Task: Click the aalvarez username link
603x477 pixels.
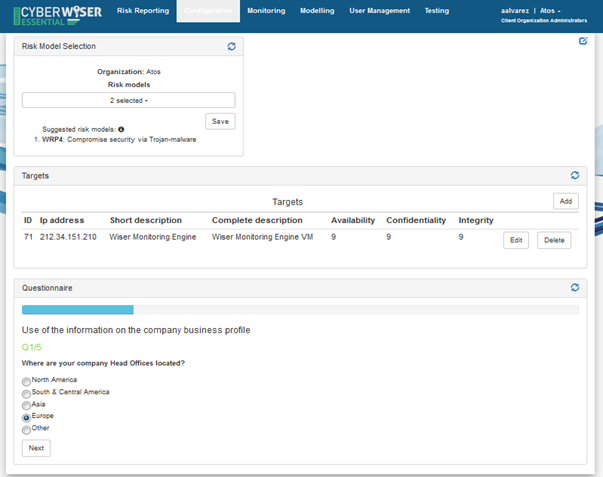Action: [x=515, y=11]
